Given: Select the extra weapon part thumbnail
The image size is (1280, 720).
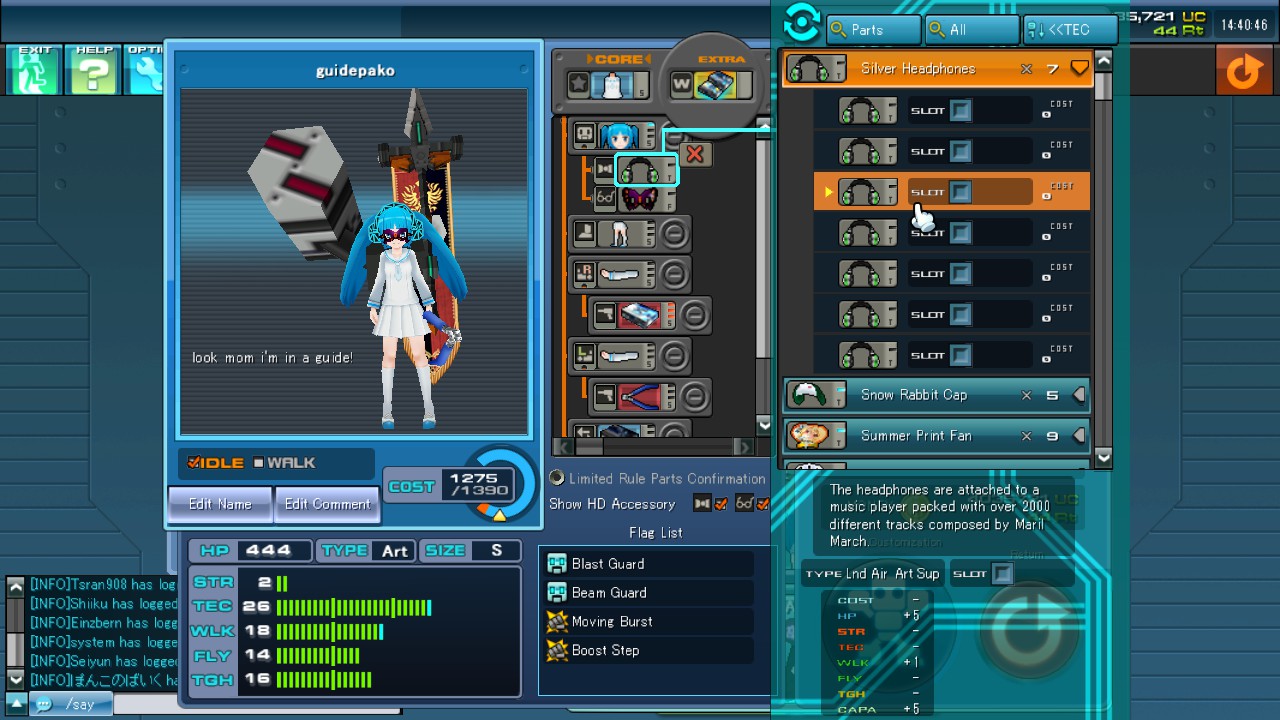Looking at the screenshot, I should (714, 85).
